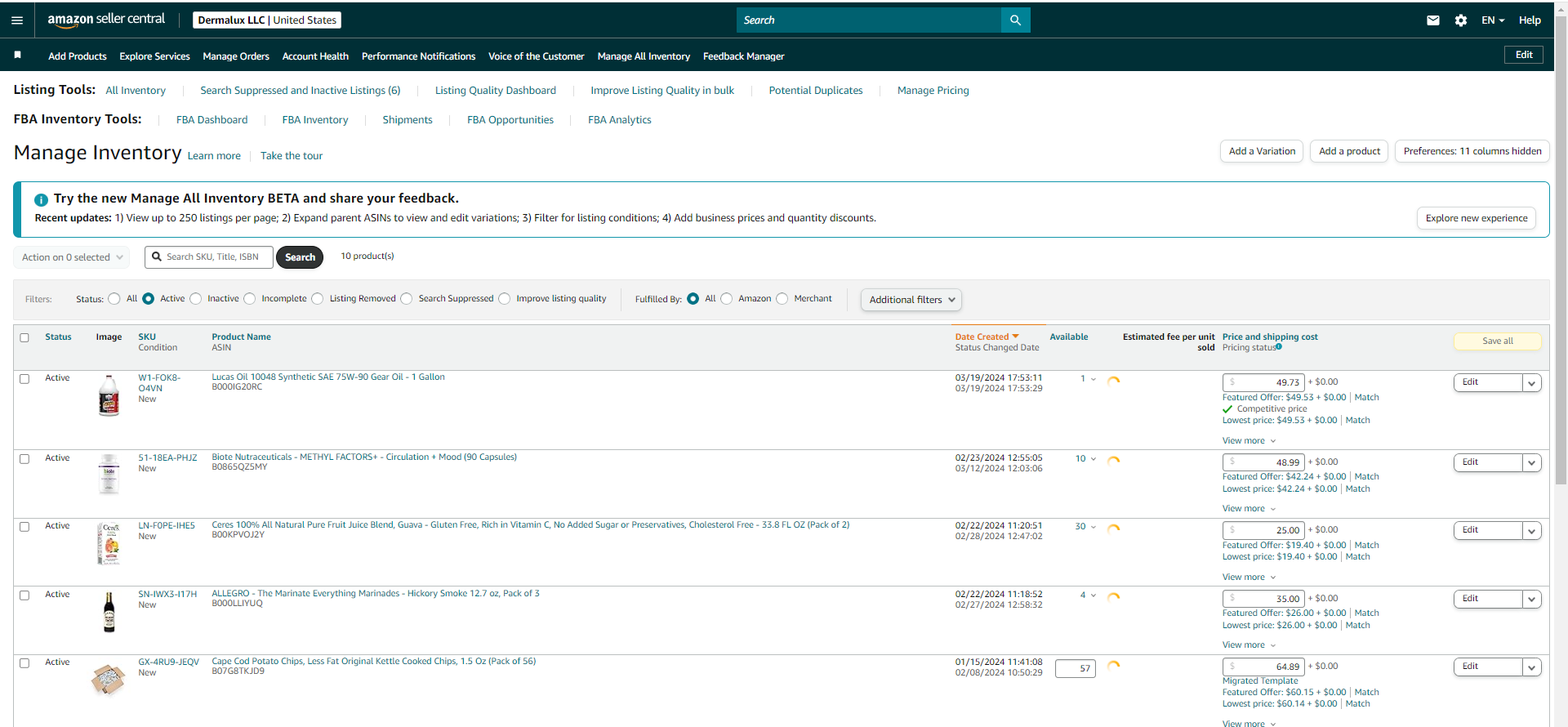Viewport: 1568px width, 727px height.
Task: Choose the Search Suppressed radio button
Action: click(407, 299)
